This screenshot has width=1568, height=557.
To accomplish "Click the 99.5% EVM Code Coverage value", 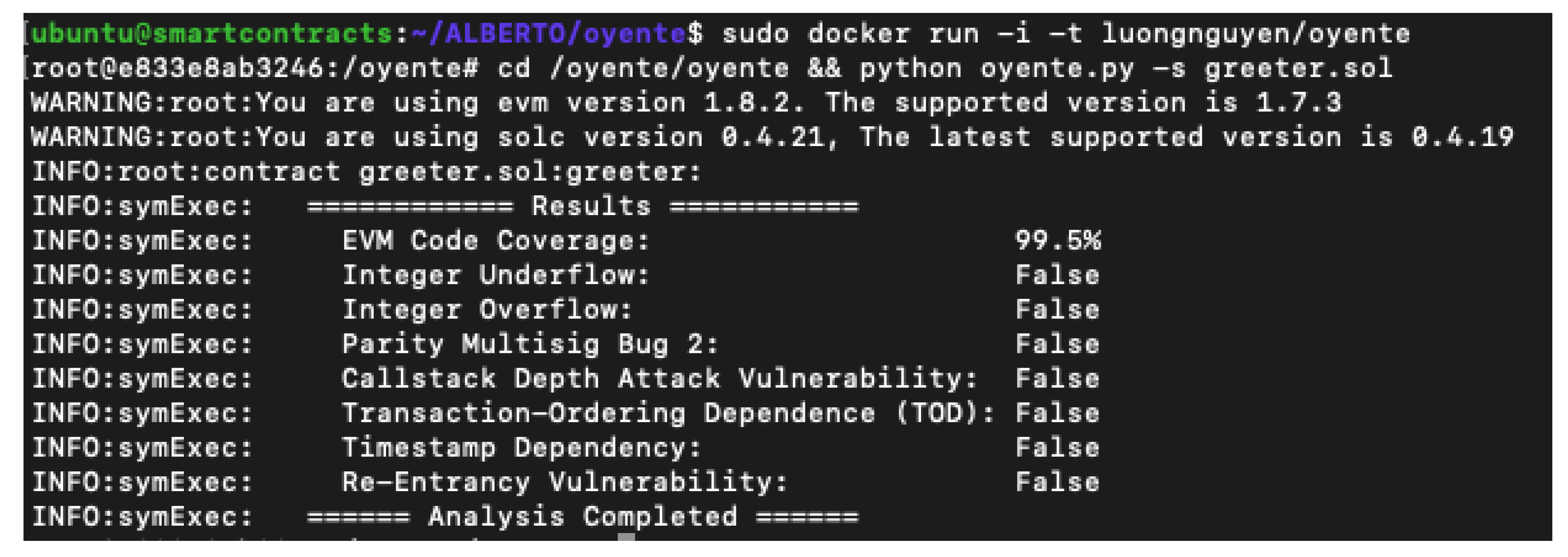I will coord(1057,240).
